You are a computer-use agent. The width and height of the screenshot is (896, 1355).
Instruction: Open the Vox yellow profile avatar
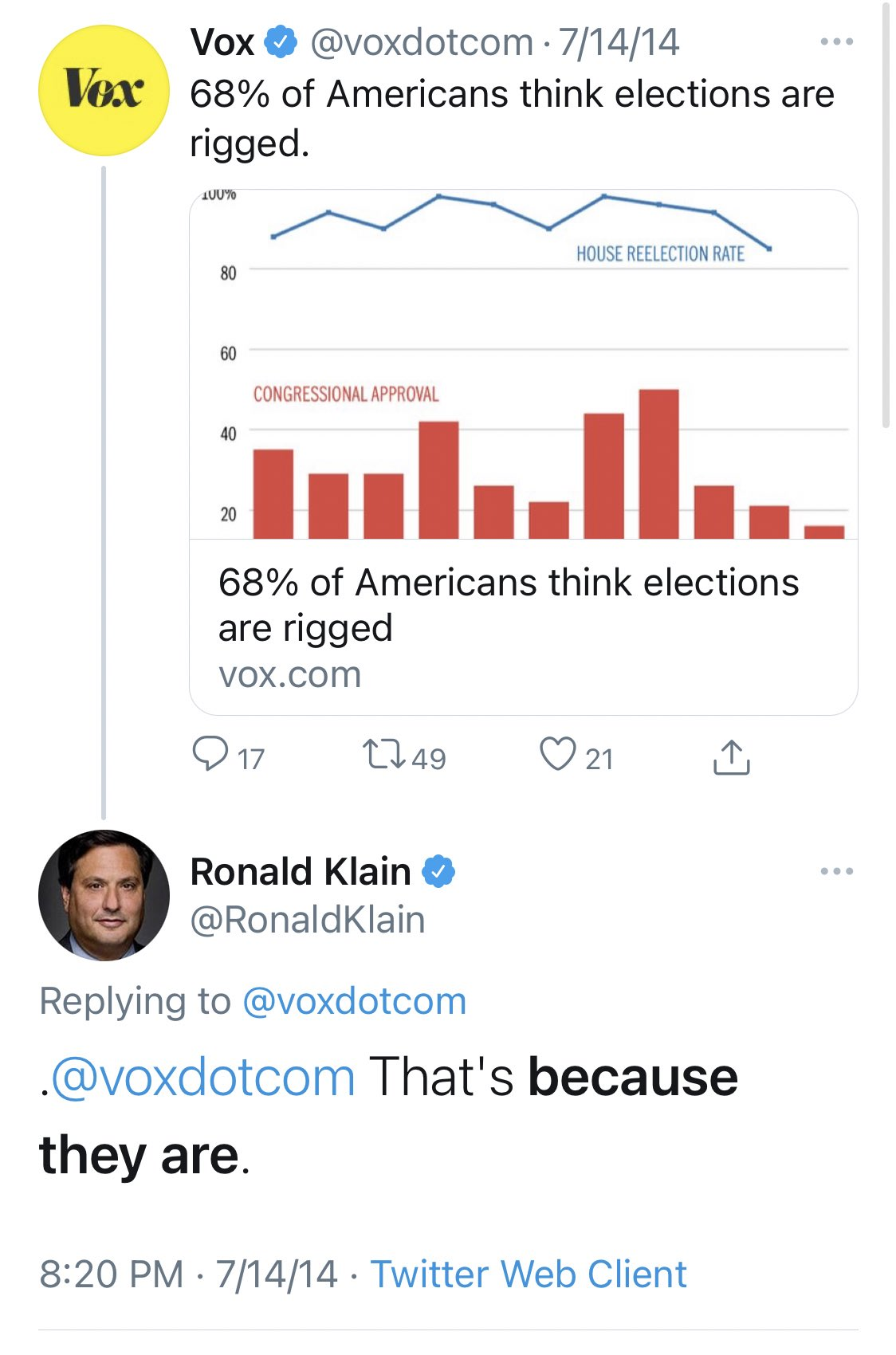point(104,90)
